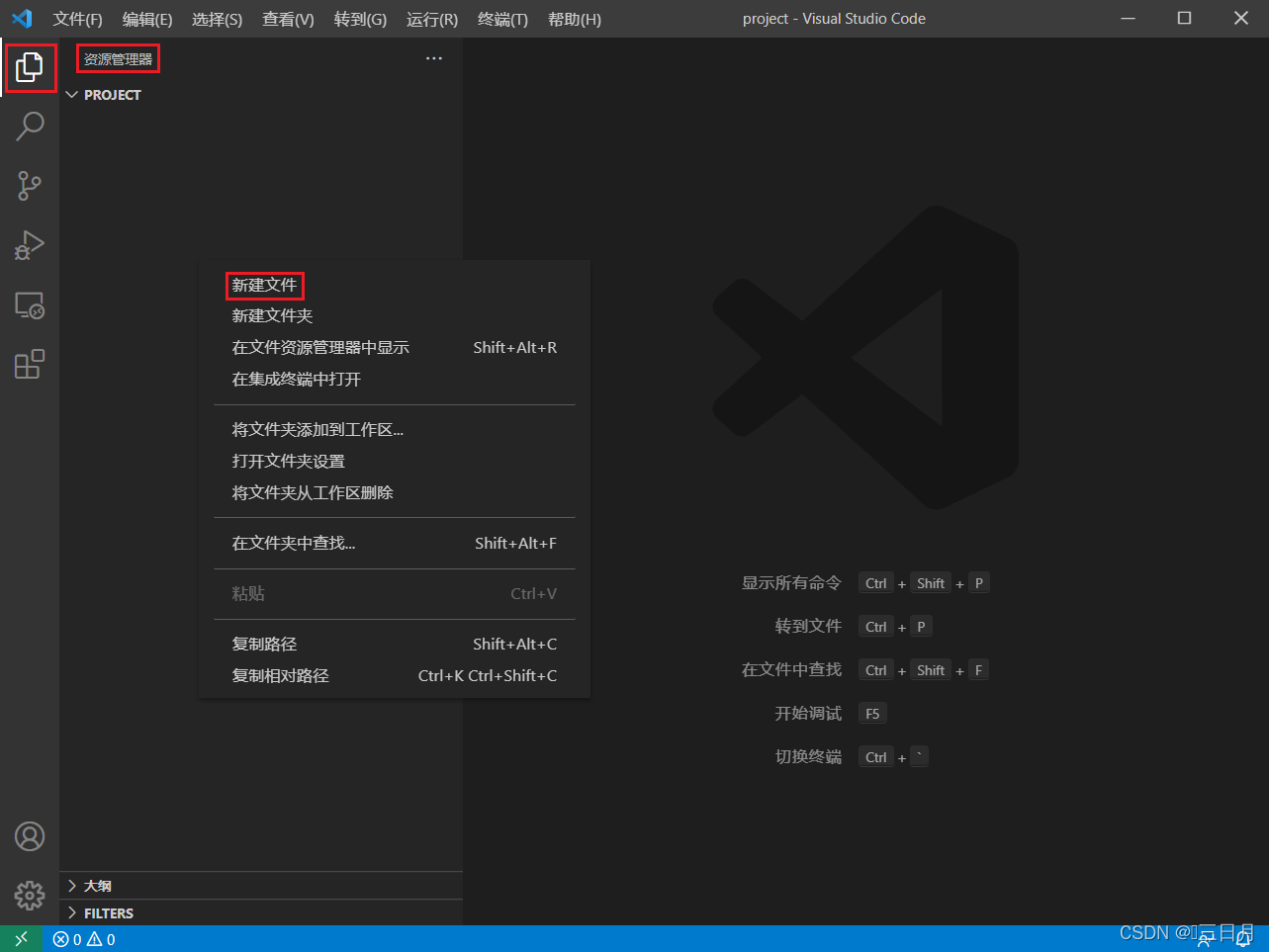Open the 转到(G) menu

pyautogui.click(x=360, y=19)
